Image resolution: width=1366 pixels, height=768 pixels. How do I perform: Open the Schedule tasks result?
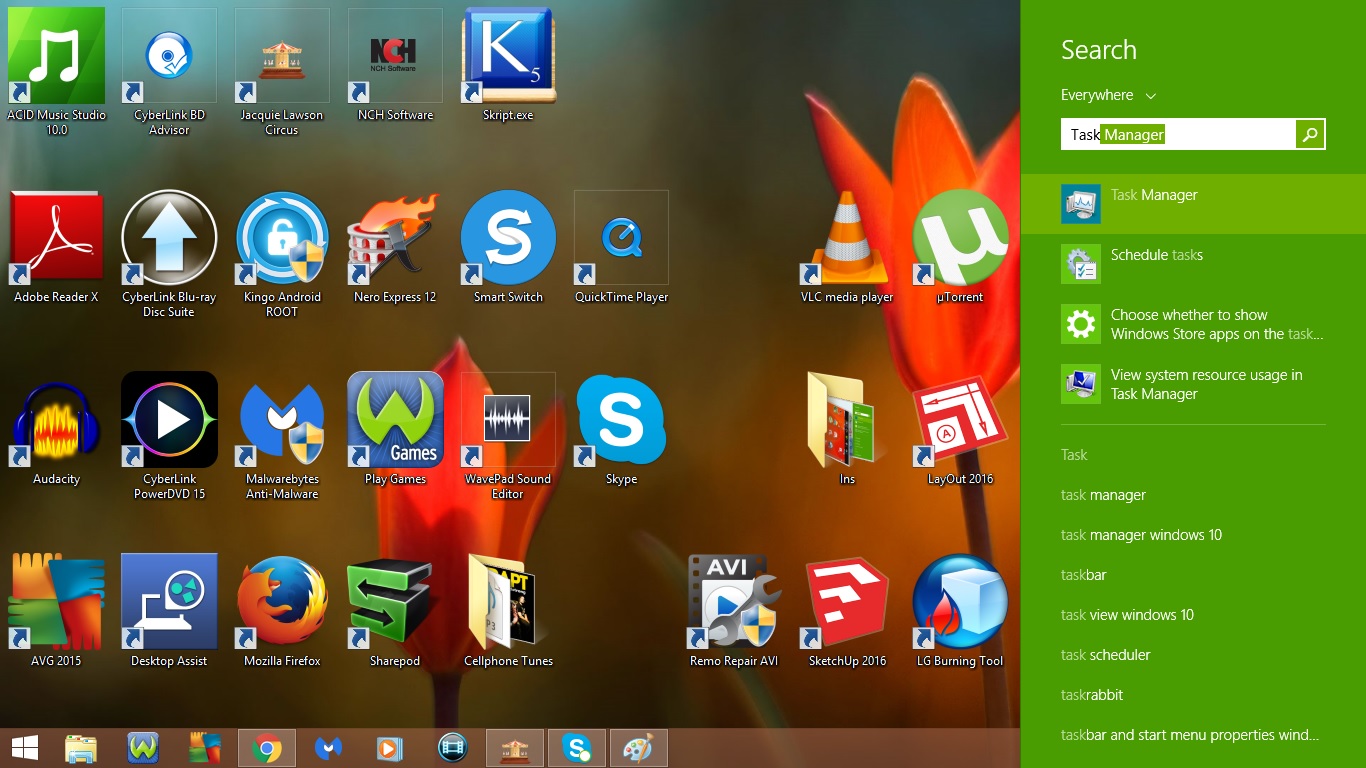click(1193, 264)
